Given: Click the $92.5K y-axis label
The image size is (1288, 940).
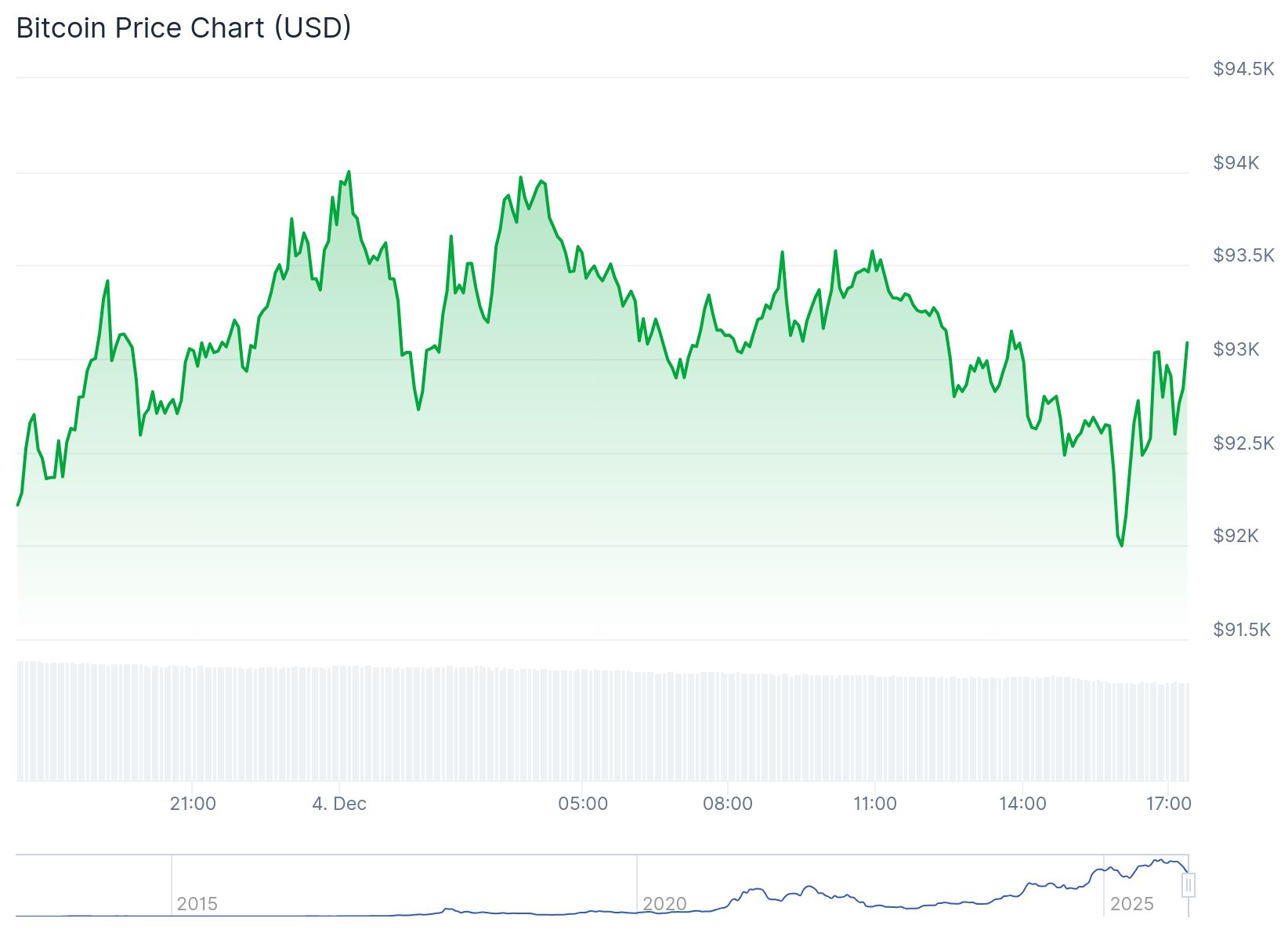Looking at the screenshot, I should tap(1243, 443).
